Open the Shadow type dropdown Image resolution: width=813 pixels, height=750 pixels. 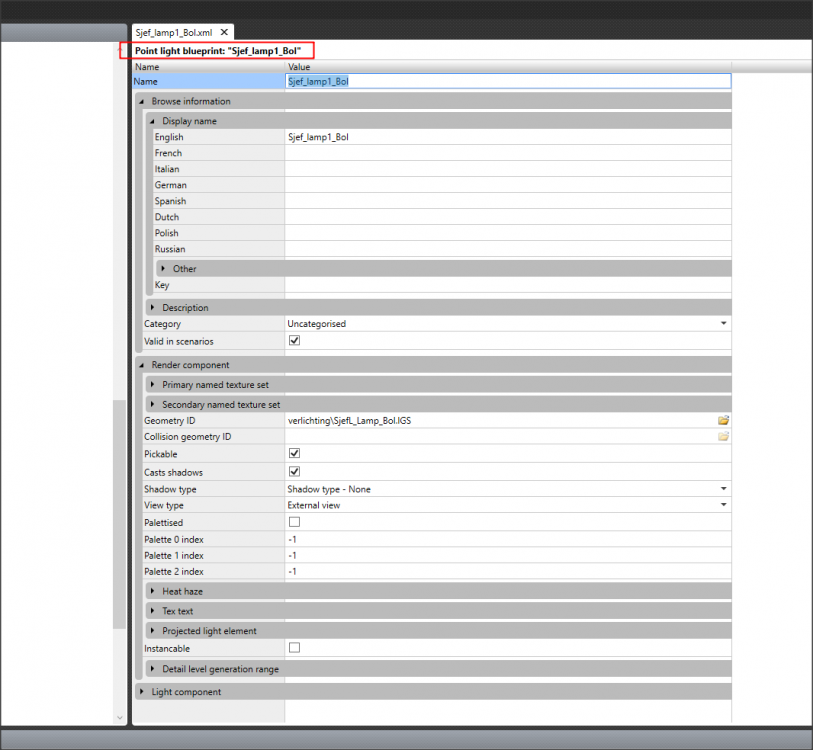coord(723,489)
